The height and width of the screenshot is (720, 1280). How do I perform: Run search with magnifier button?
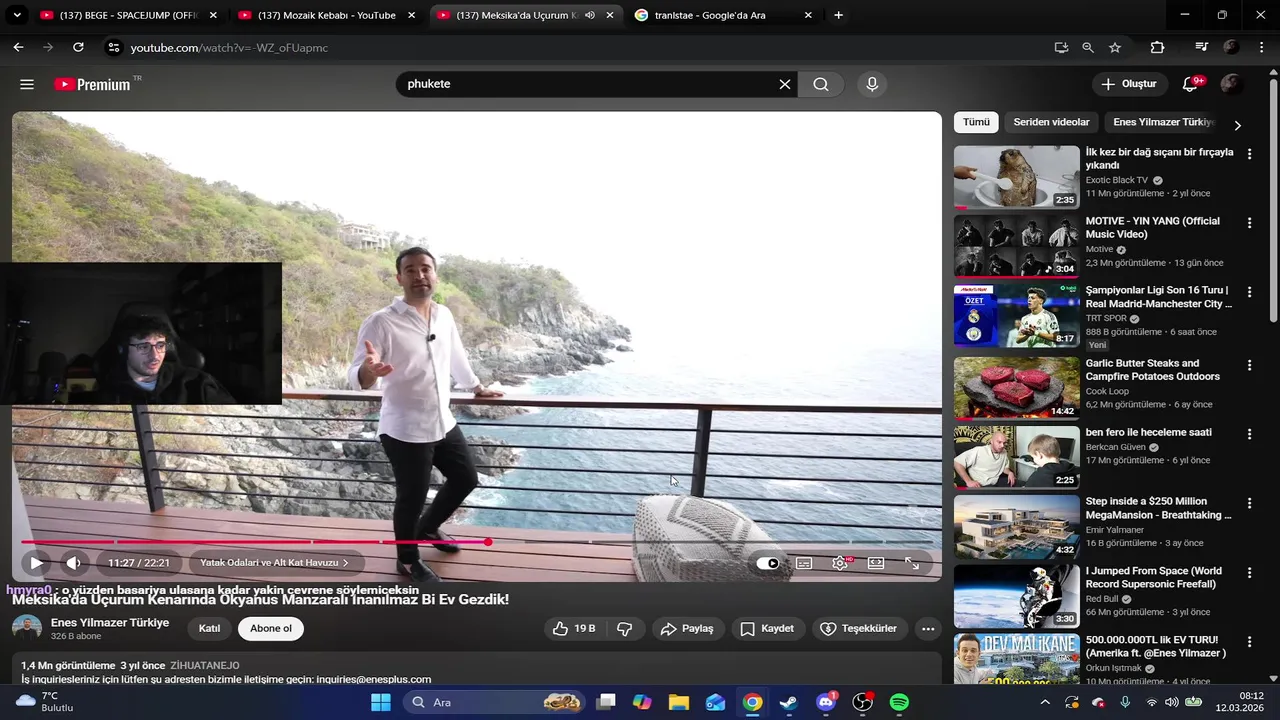(821, 85)
